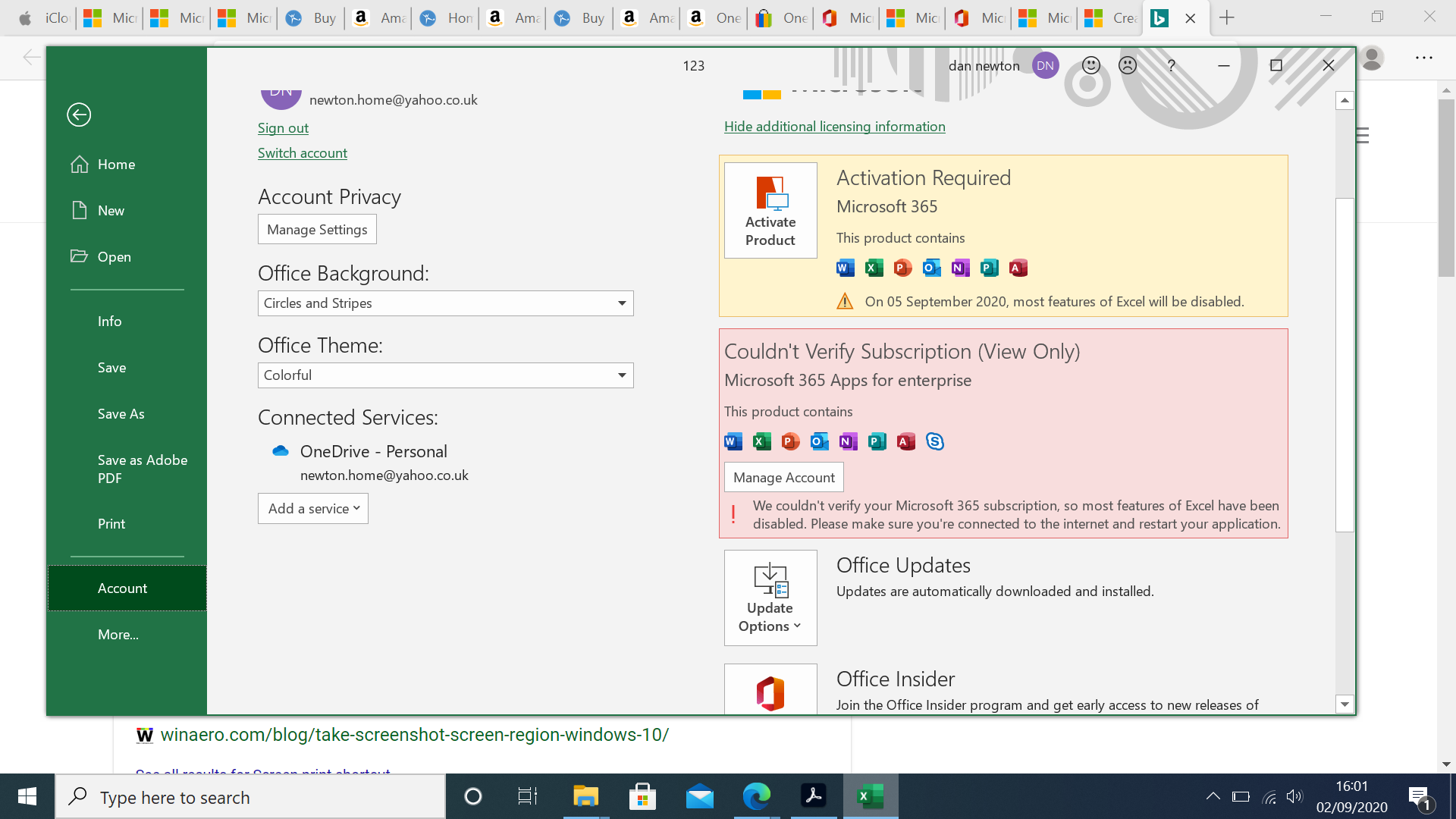Image resolution: width=1456 pixels, height=819 pixels.
Task: Click the Excel icon on the taskbar
Action: tap(870, 796)
